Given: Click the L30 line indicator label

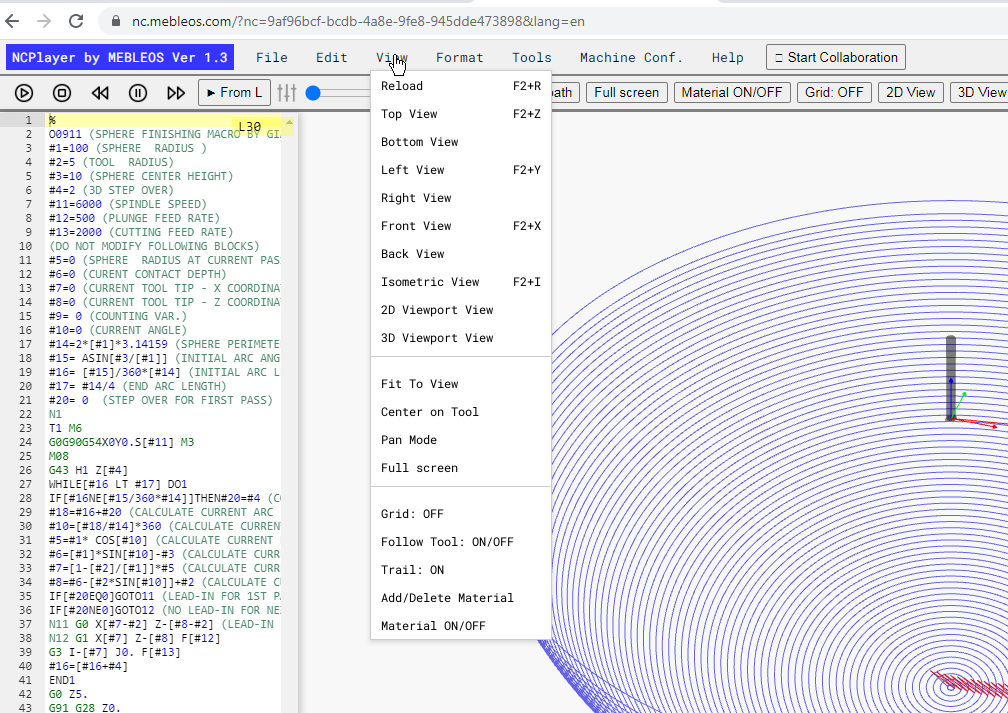Looking at the screenshot, I should (x=249, y=127).
